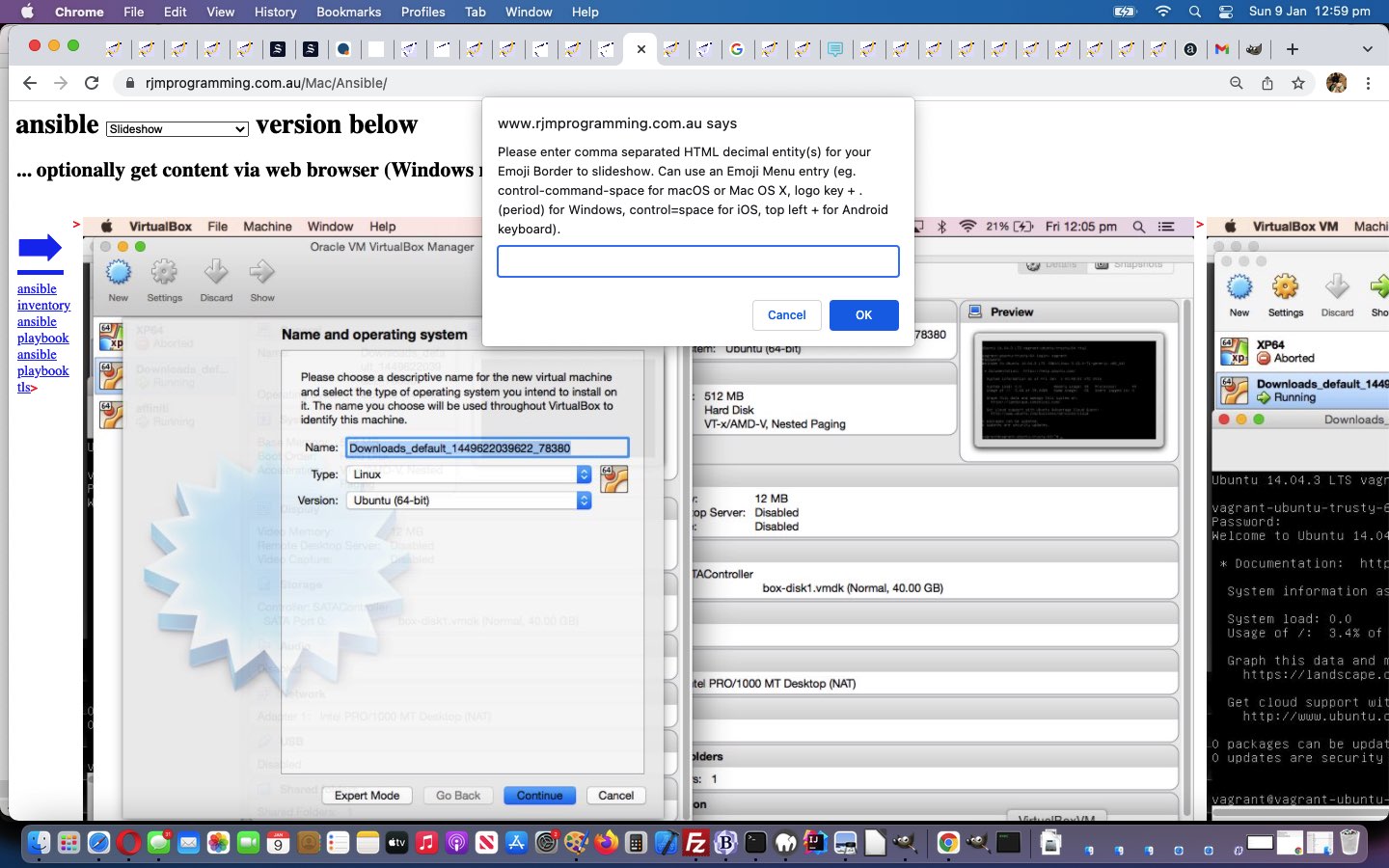Bookmark this tab with the star icon
Image resolution: width=1389 pixels, height=868 pixels.
click(1298, 83)
